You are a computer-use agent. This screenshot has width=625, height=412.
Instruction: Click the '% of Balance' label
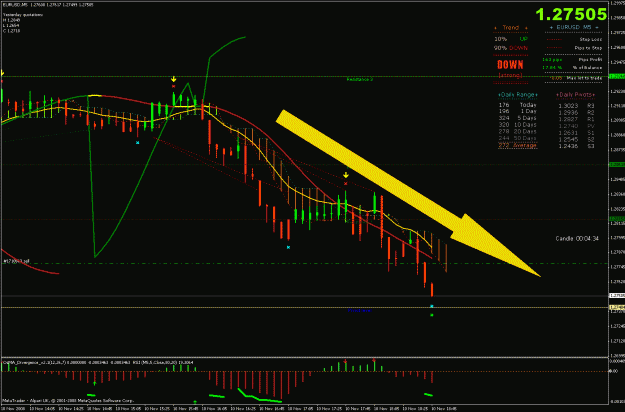(588, 68)
